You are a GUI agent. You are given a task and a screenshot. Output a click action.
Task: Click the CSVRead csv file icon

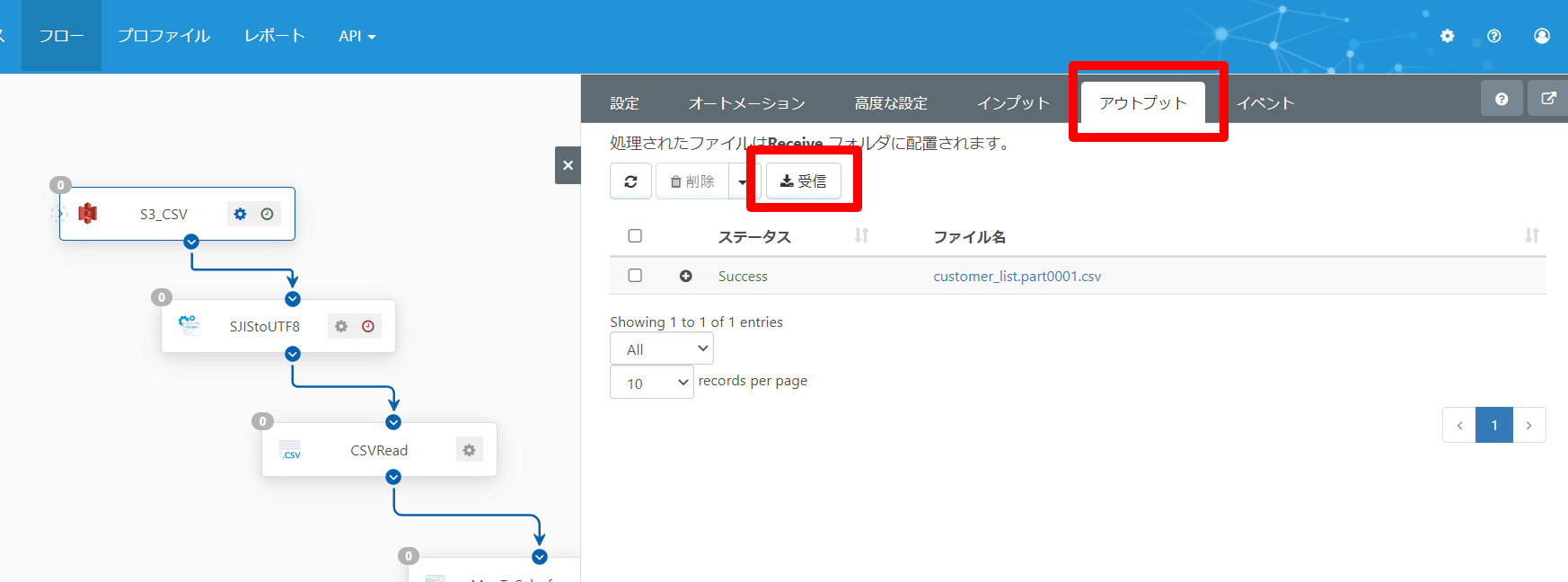click(x=290, y=449)
